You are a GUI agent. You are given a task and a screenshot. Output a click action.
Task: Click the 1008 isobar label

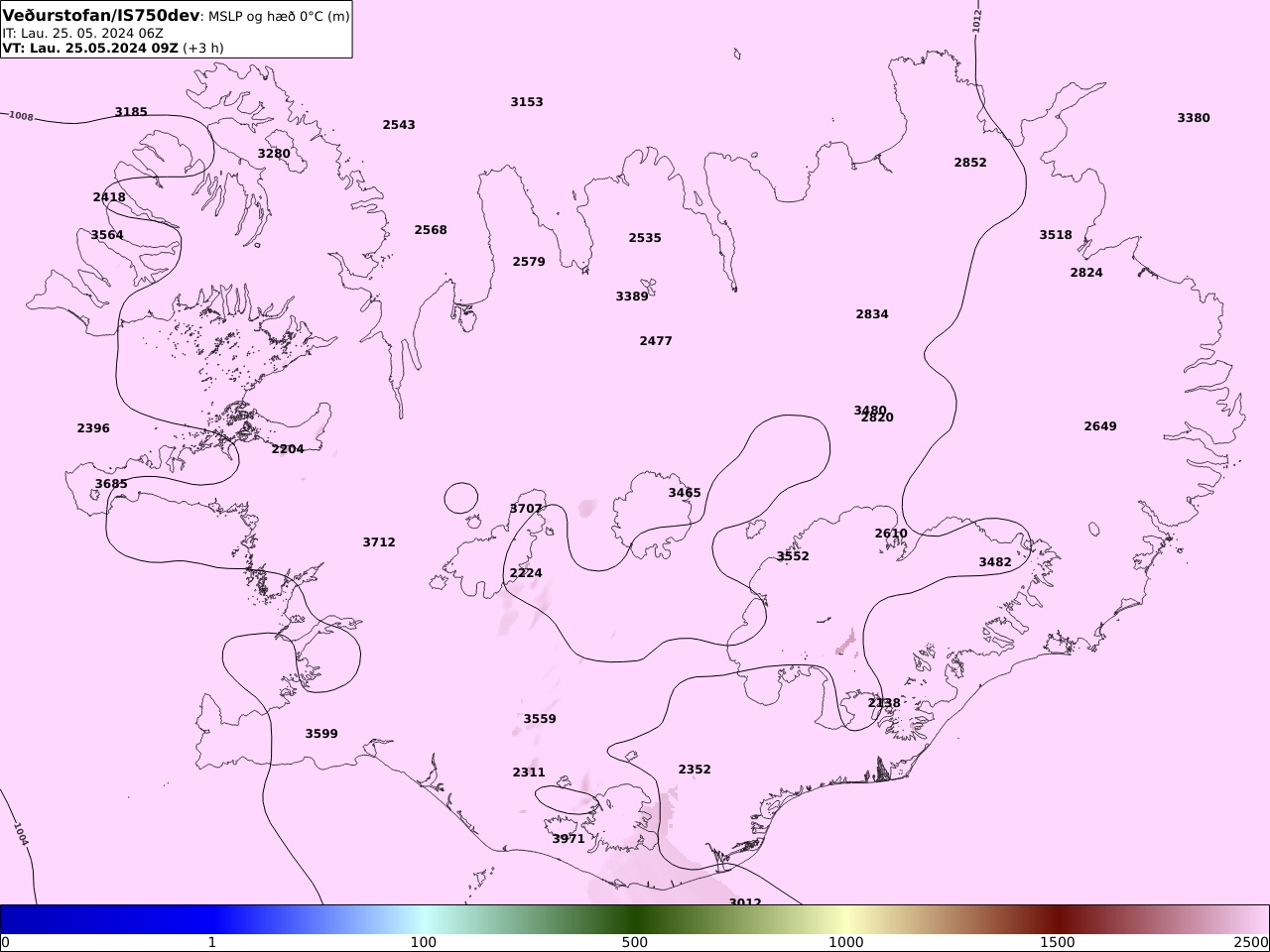(x=21, y=116)
